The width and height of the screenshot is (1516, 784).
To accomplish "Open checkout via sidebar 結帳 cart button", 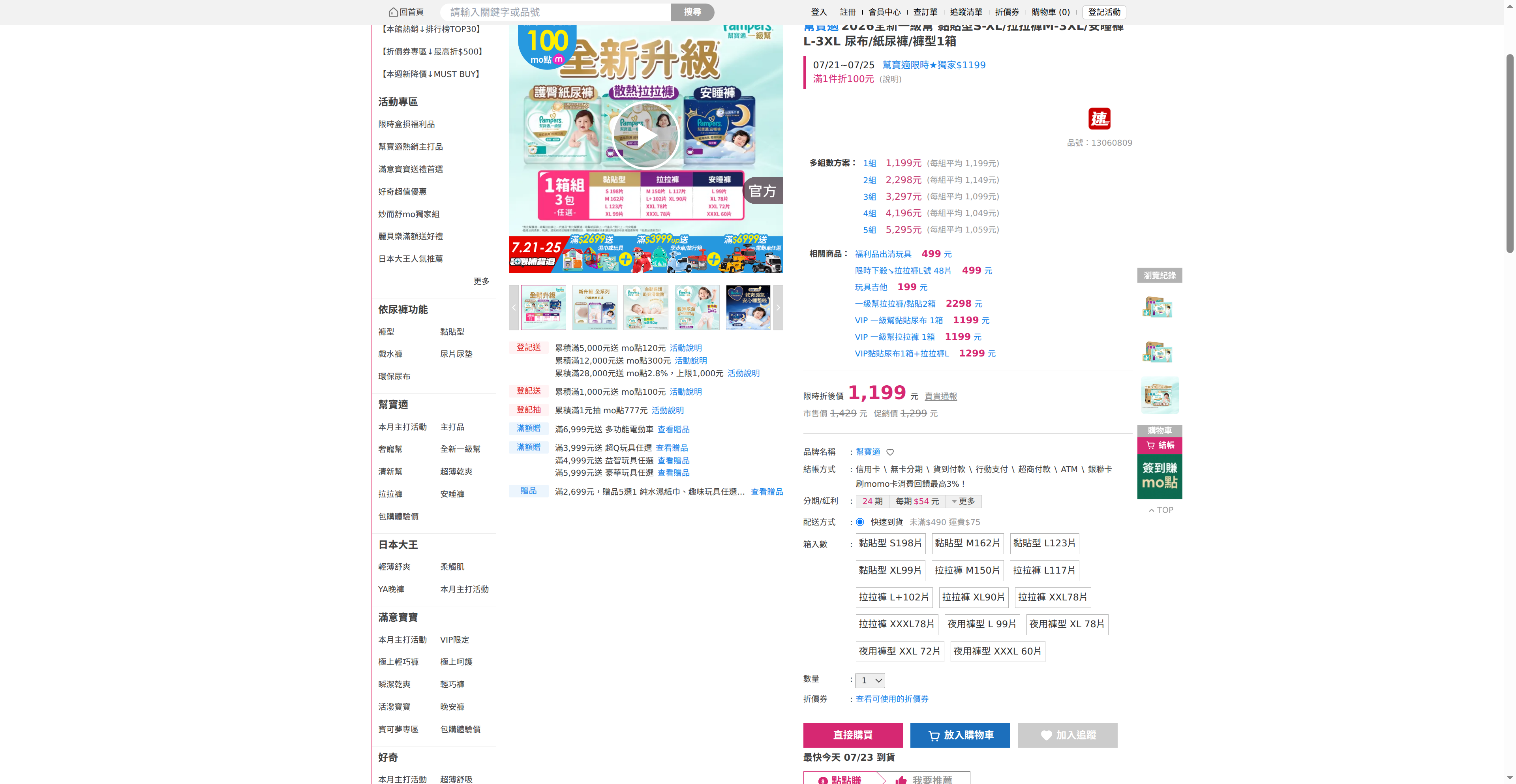I will (x=1160, y=445).
